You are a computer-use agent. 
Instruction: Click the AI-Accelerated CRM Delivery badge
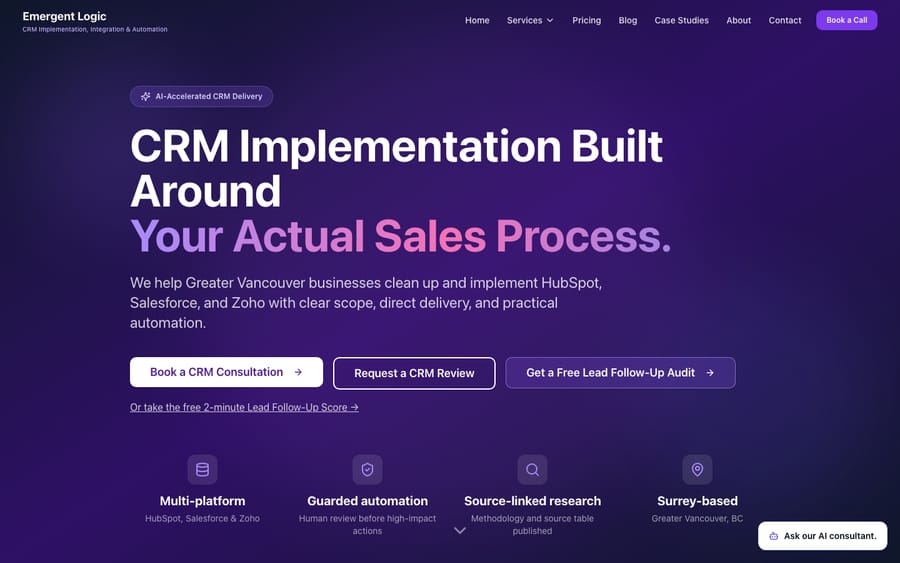click(201, 96)
